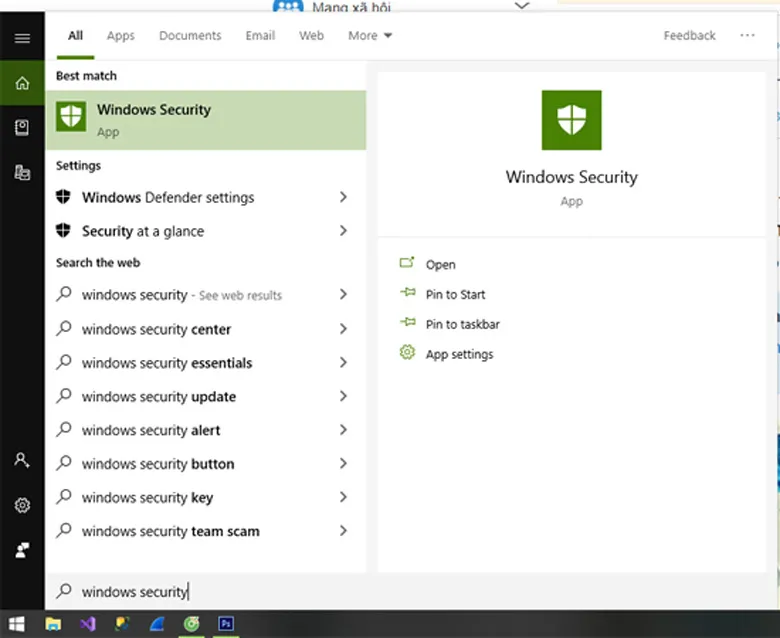Expand the Security at a glance arrow

point(343,231)
